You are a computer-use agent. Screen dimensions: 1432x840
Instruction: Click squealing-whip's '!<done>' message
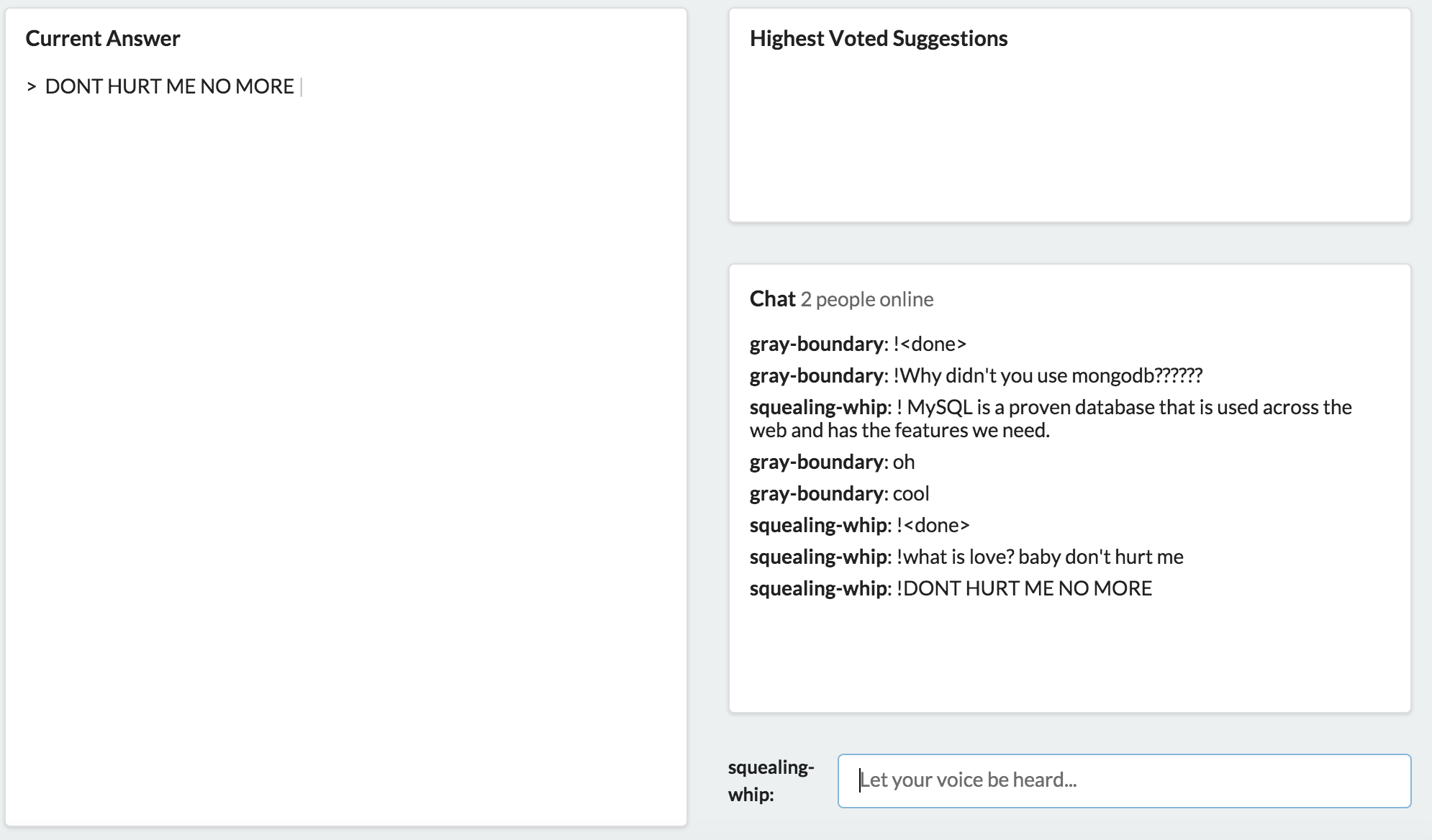tap(933, 525)
